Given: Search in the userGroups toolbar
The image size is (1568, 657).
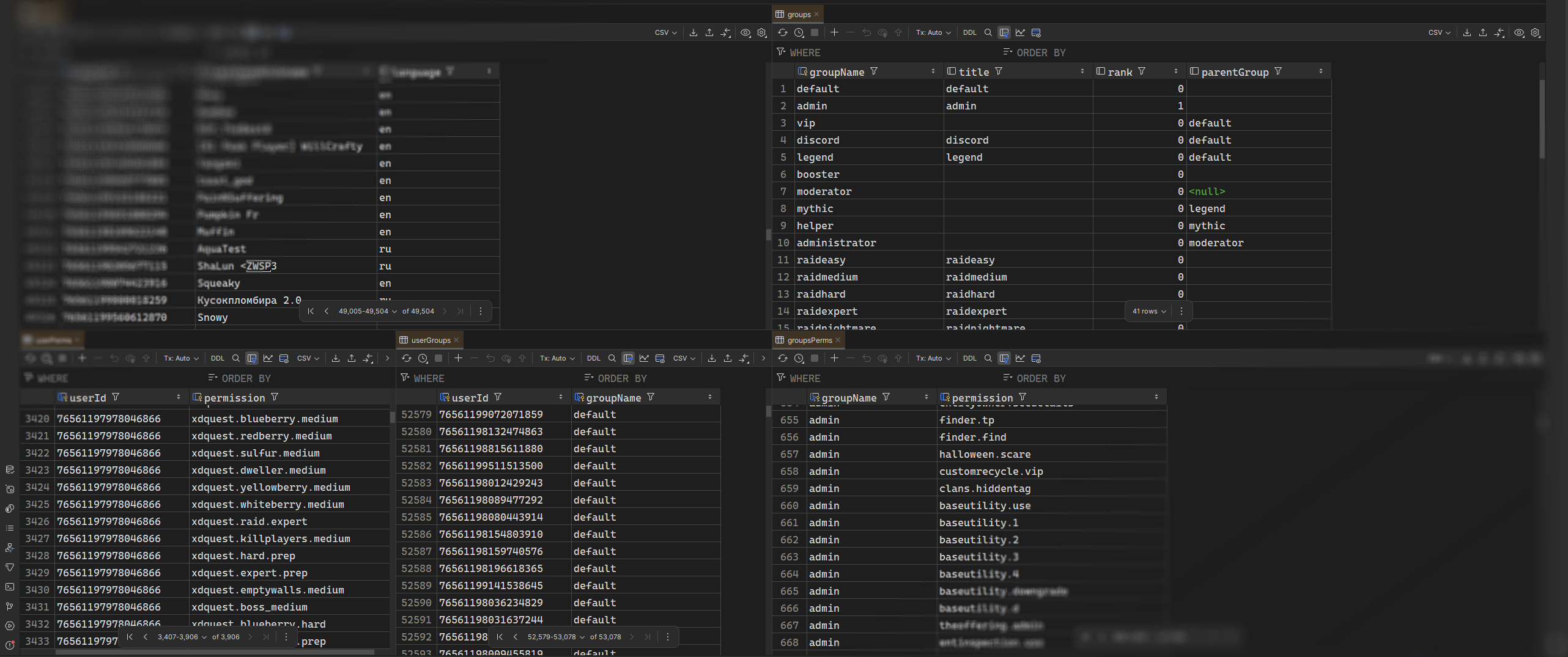Looking at the screenshot, I should point(612,358).
